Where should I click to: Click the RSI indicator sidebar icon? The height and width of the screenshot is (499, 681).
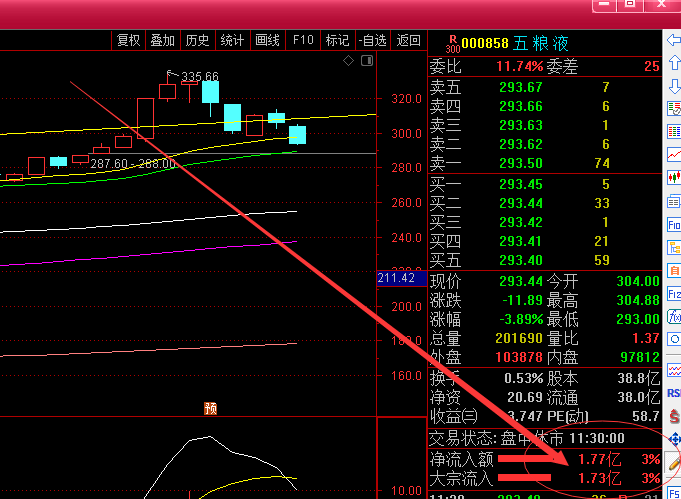674,393
